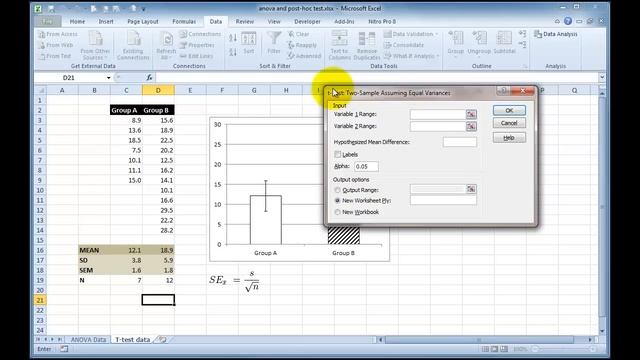This screenshot has width=640, height=360.
Task: Click Sort Z to A icon
Action: tap(233, 52)
